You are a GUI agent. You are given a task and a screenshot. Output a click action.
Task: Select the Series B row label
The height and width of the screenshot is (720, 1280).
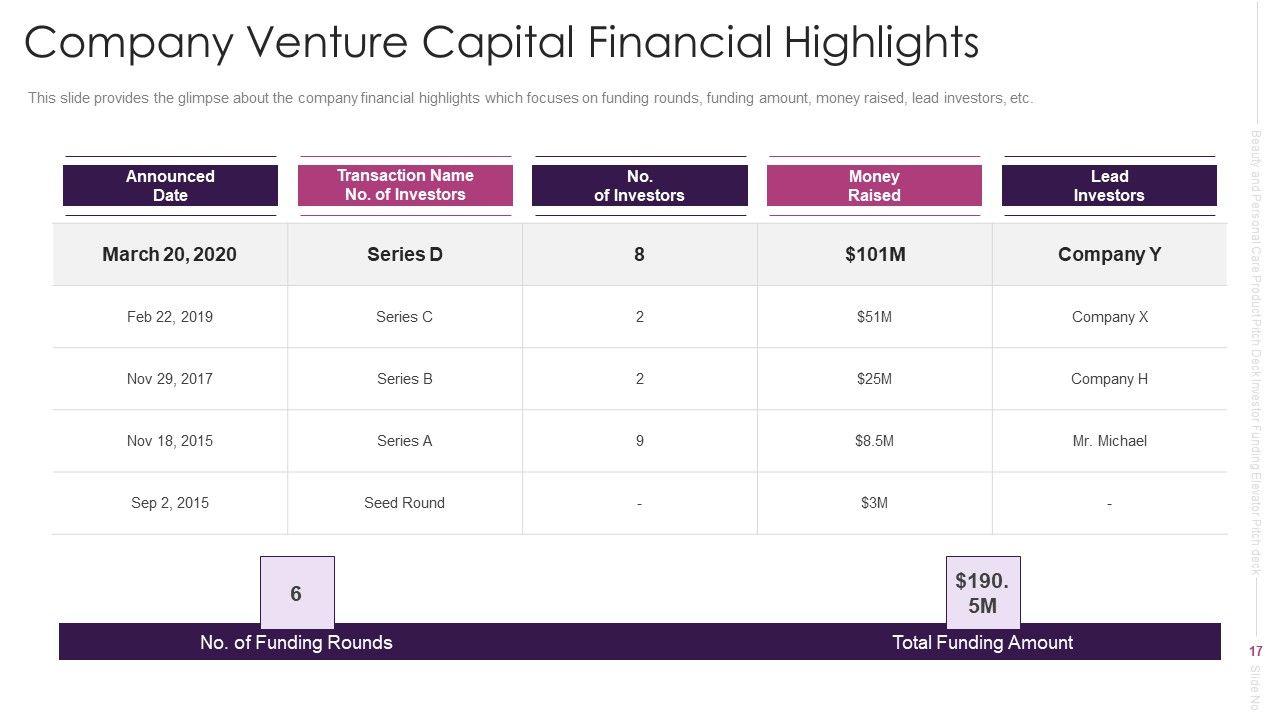tap(405, 379)
